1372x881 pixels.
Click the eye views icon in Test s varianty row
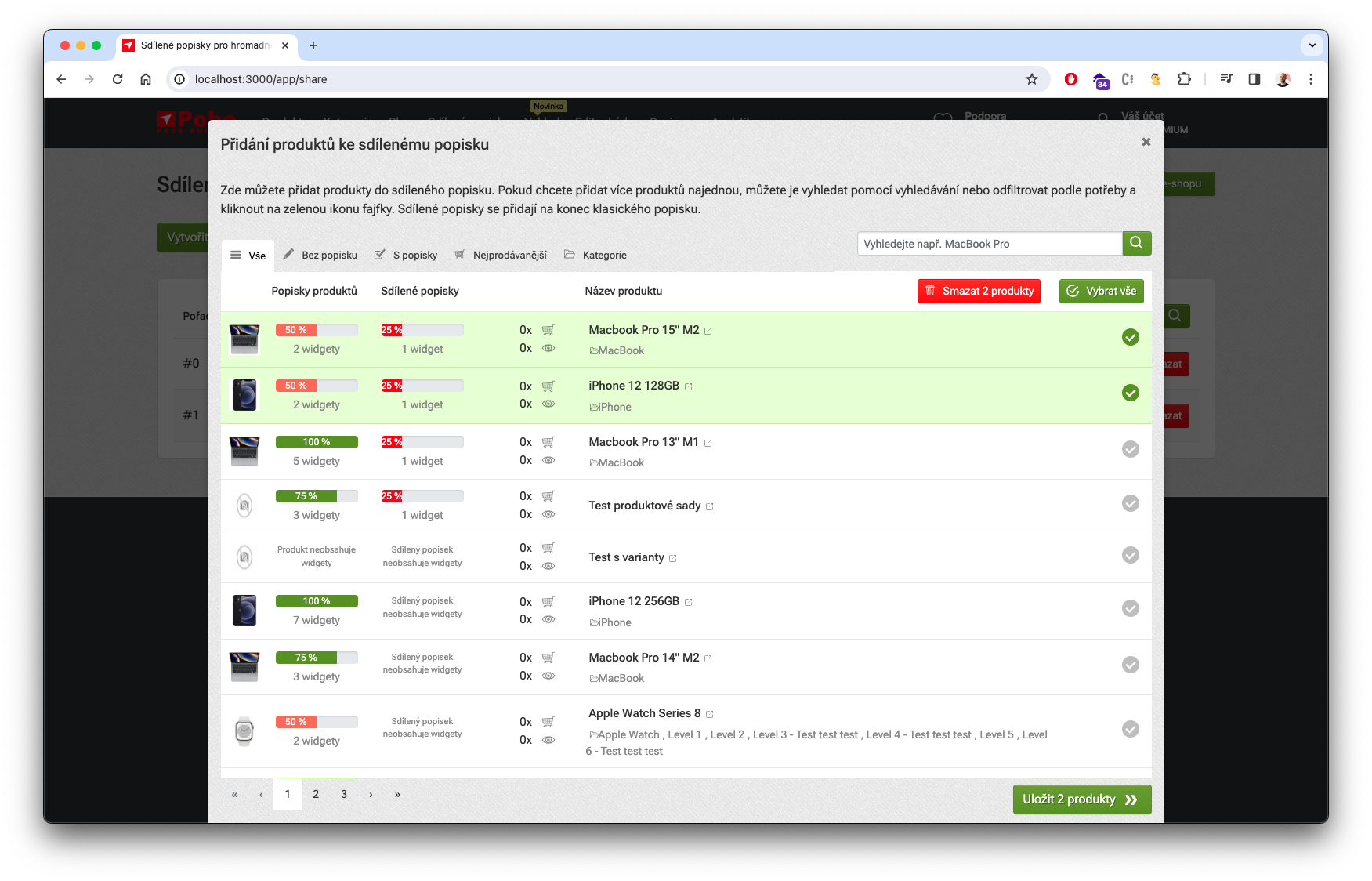tap(548, 566)
